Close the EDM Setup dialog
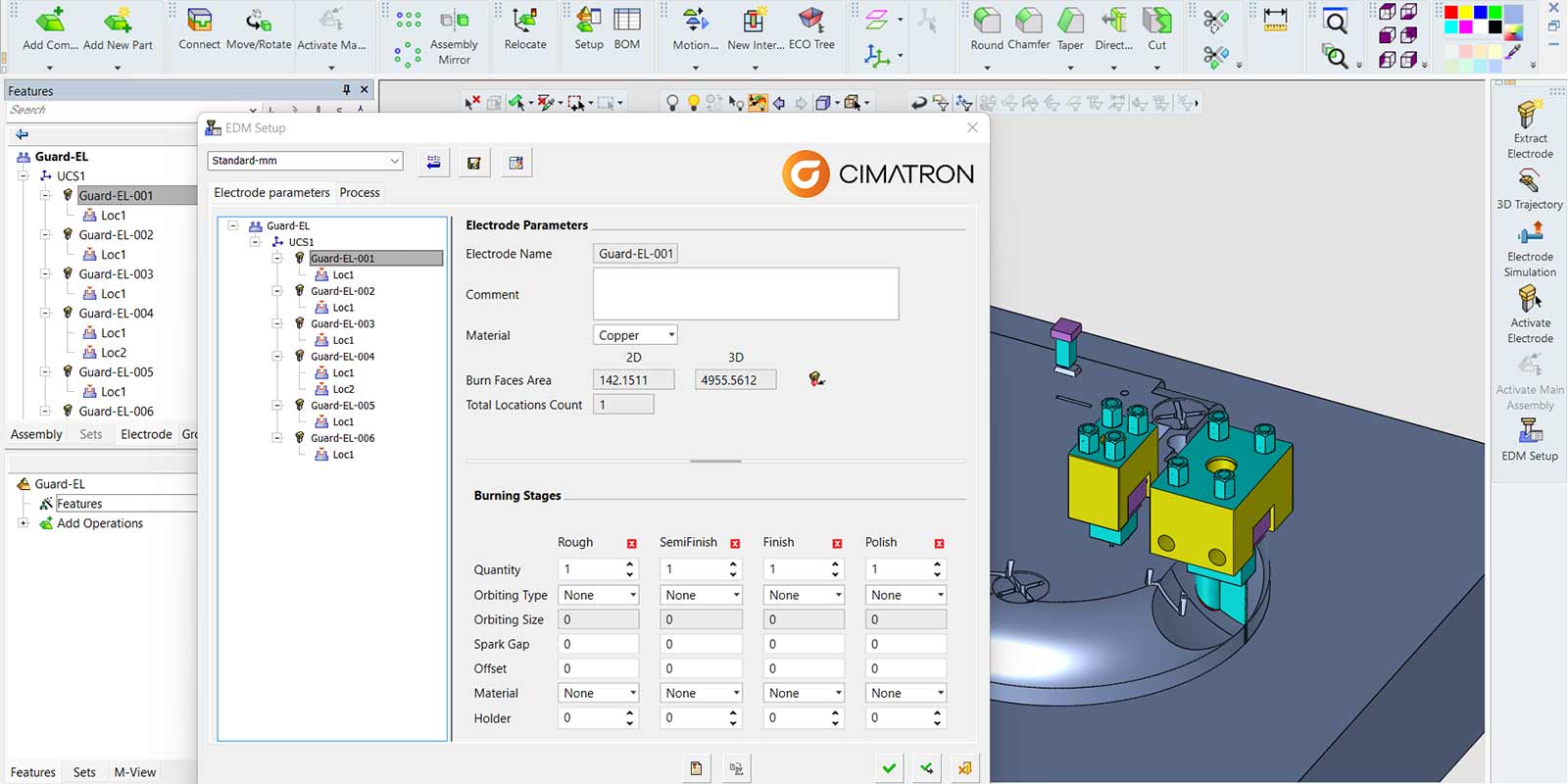Viewport: 1568px width, 784px height. tap(972, 127)
